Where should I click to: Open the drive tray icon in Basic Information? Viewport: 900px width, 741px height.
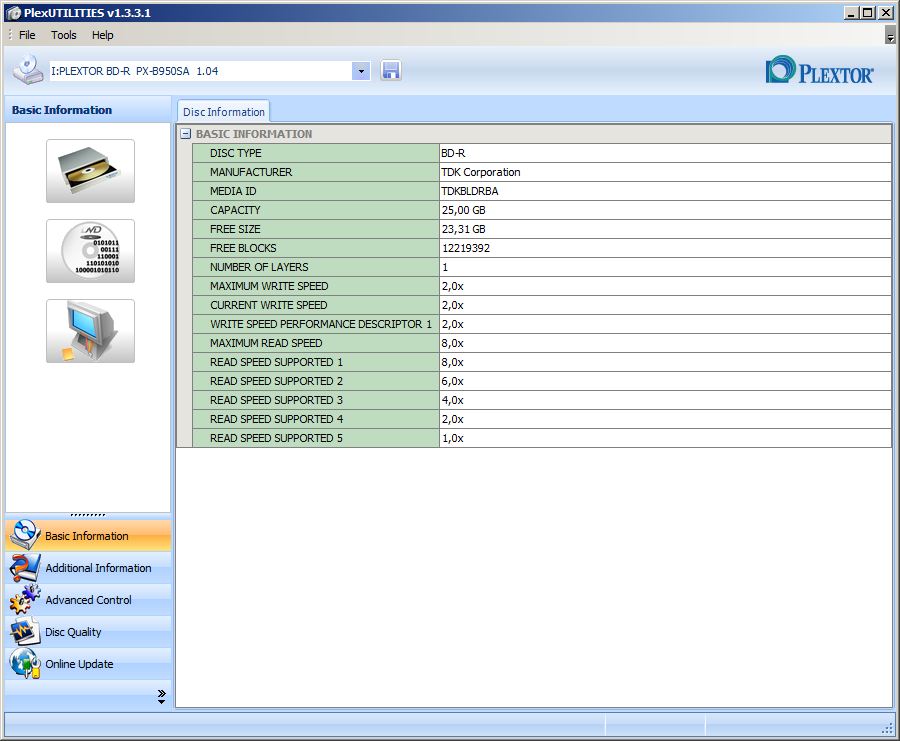click(x=91, y=171)
